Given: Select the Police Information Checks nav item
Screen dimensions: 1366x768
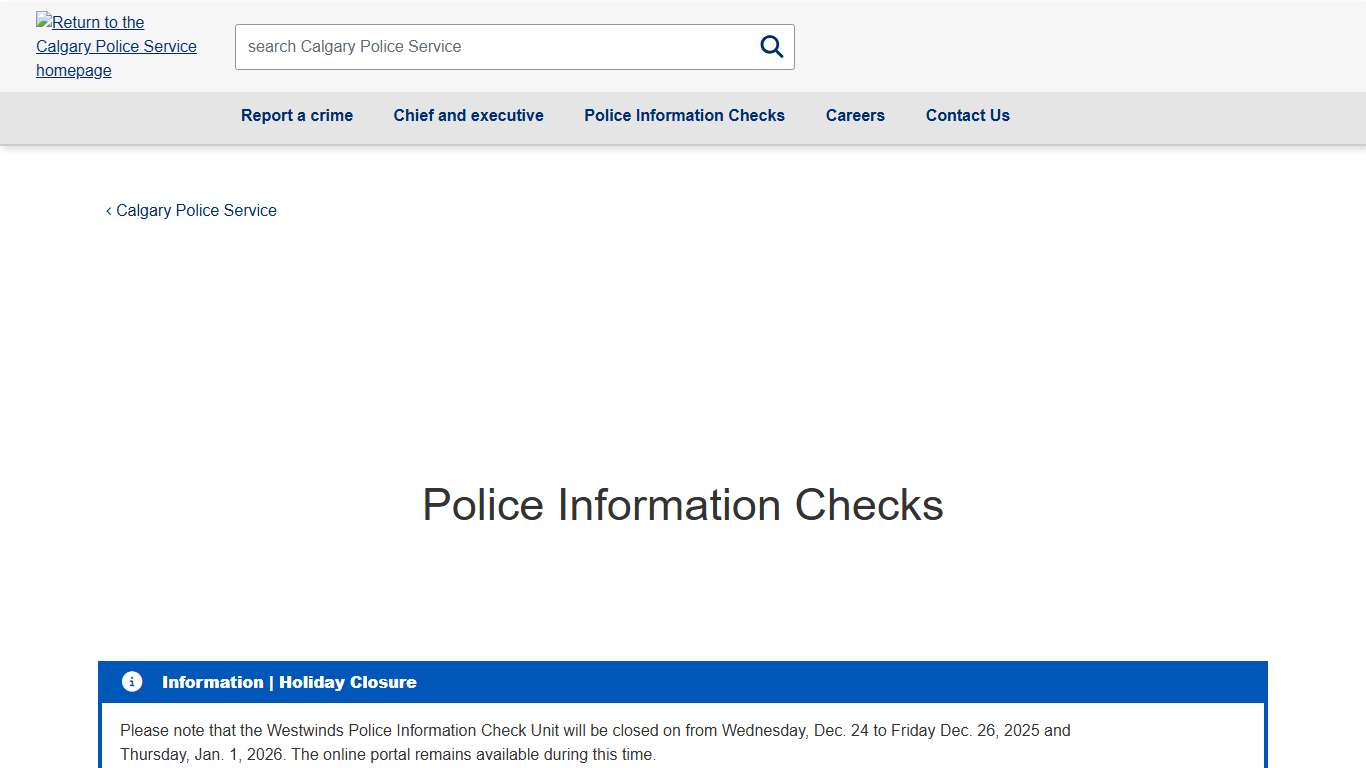Looking at the screenshot, I should [684, 115].
